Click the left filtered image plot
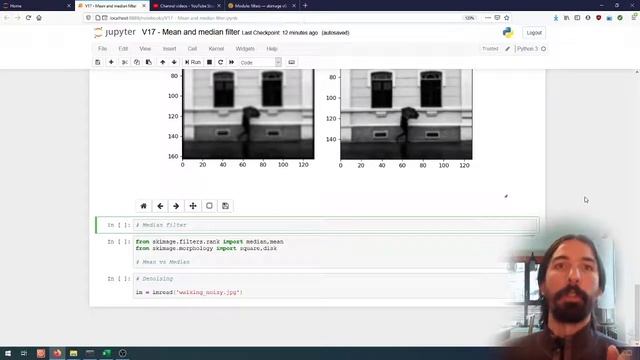Screen dimensions: 640x360 pyautogui.click(x=248, y=114)
